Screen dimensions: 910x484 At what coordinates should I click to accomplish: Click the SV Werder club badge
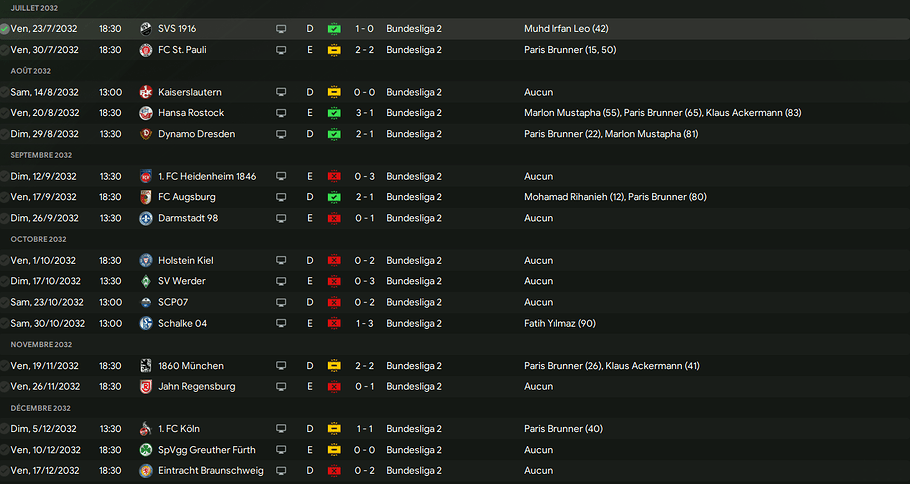point(146,281)
